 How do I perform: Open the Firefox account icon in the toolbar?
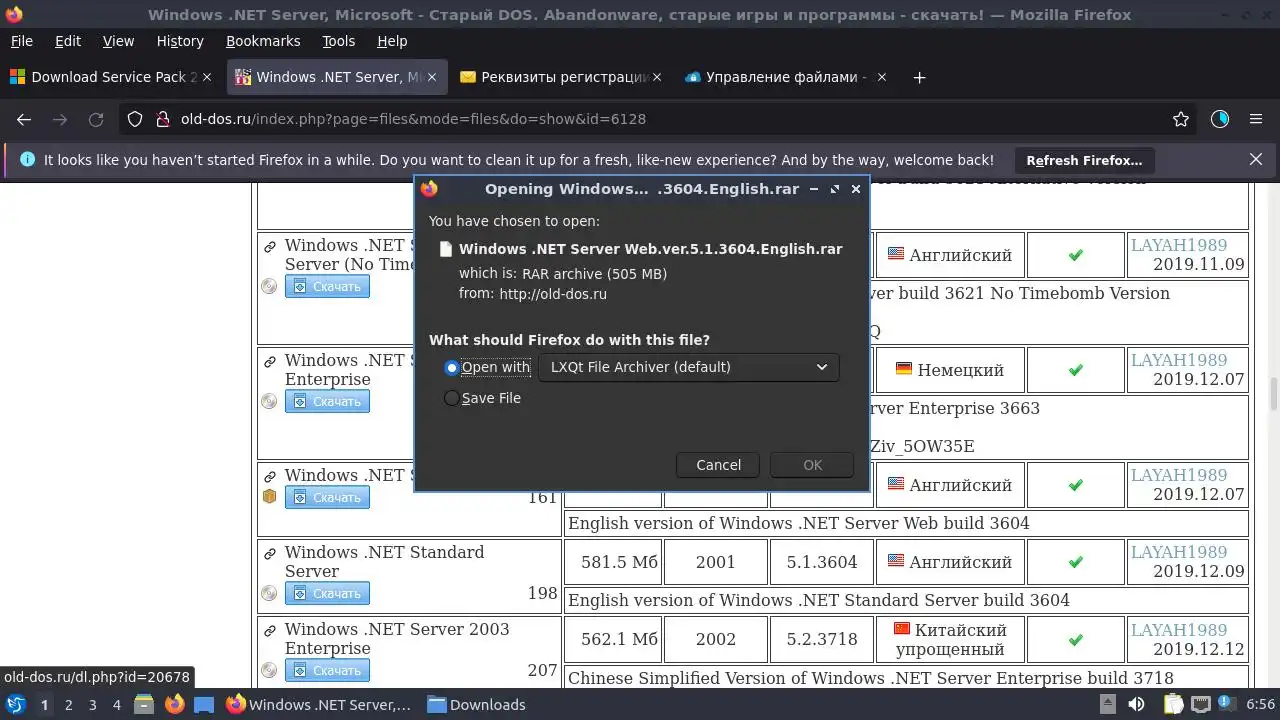coord(1219,119)
